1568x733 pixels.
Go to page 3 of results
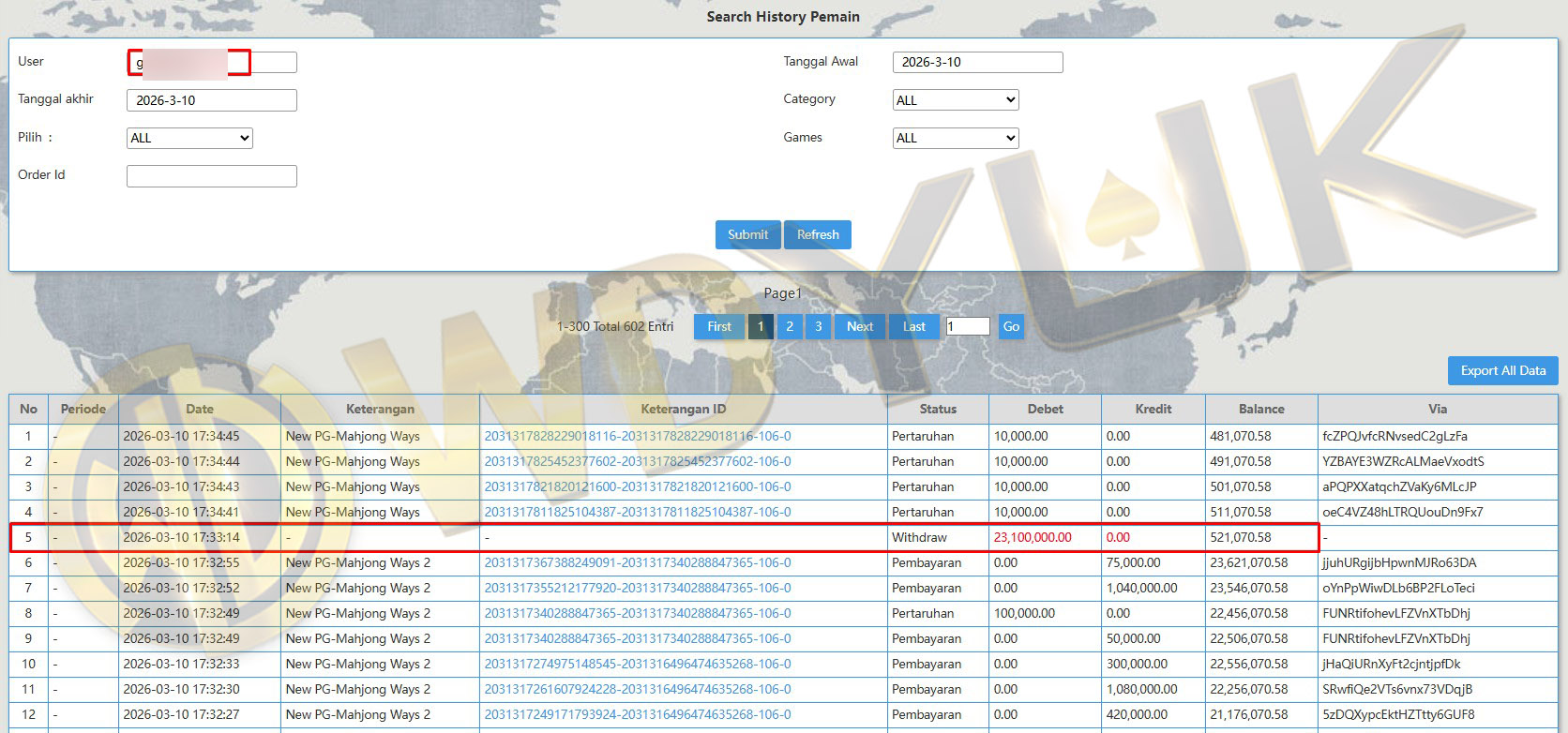pyautogui.click(x=818, y=326)
